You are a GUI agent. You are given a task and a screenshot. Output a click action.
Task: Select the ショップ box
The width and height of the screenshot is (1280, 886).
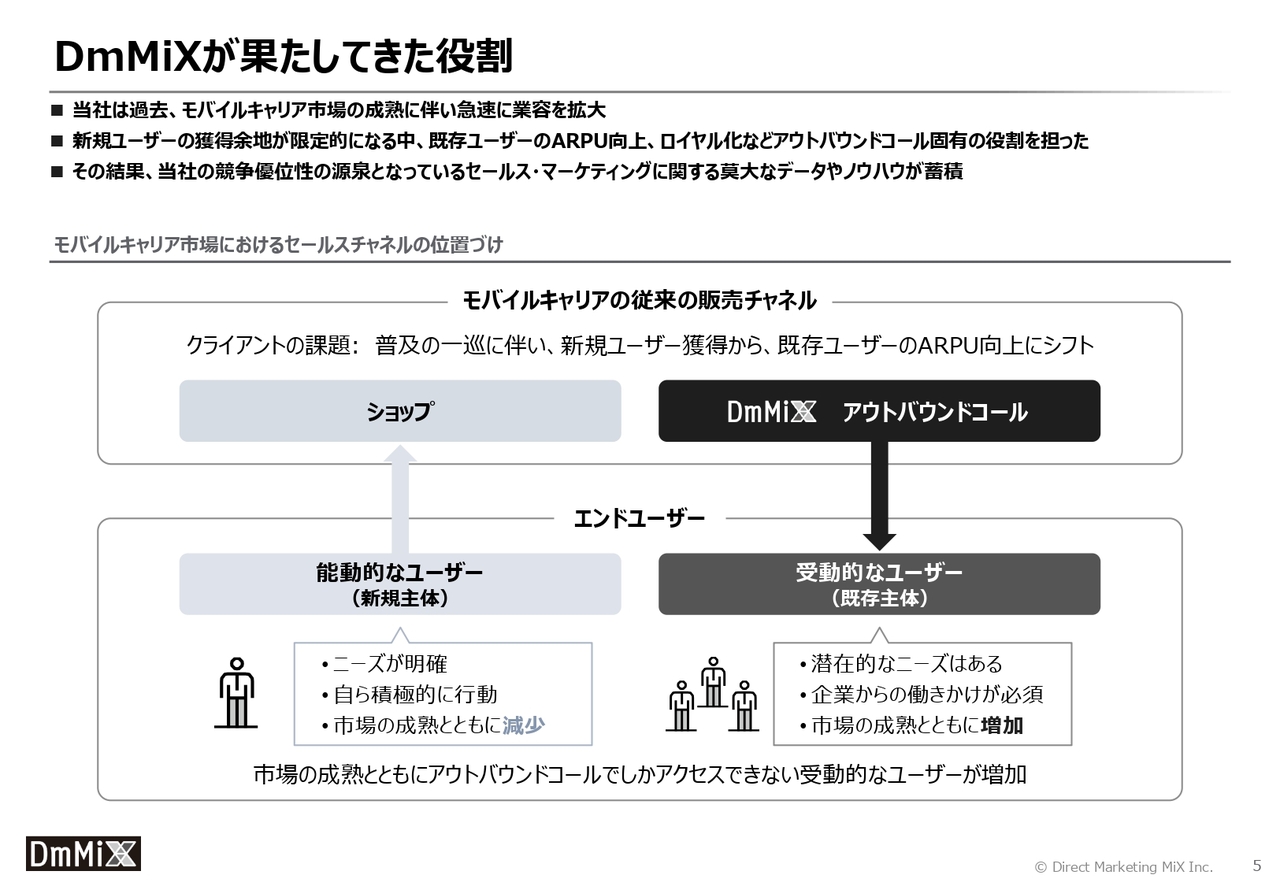(x=400, y=411)
